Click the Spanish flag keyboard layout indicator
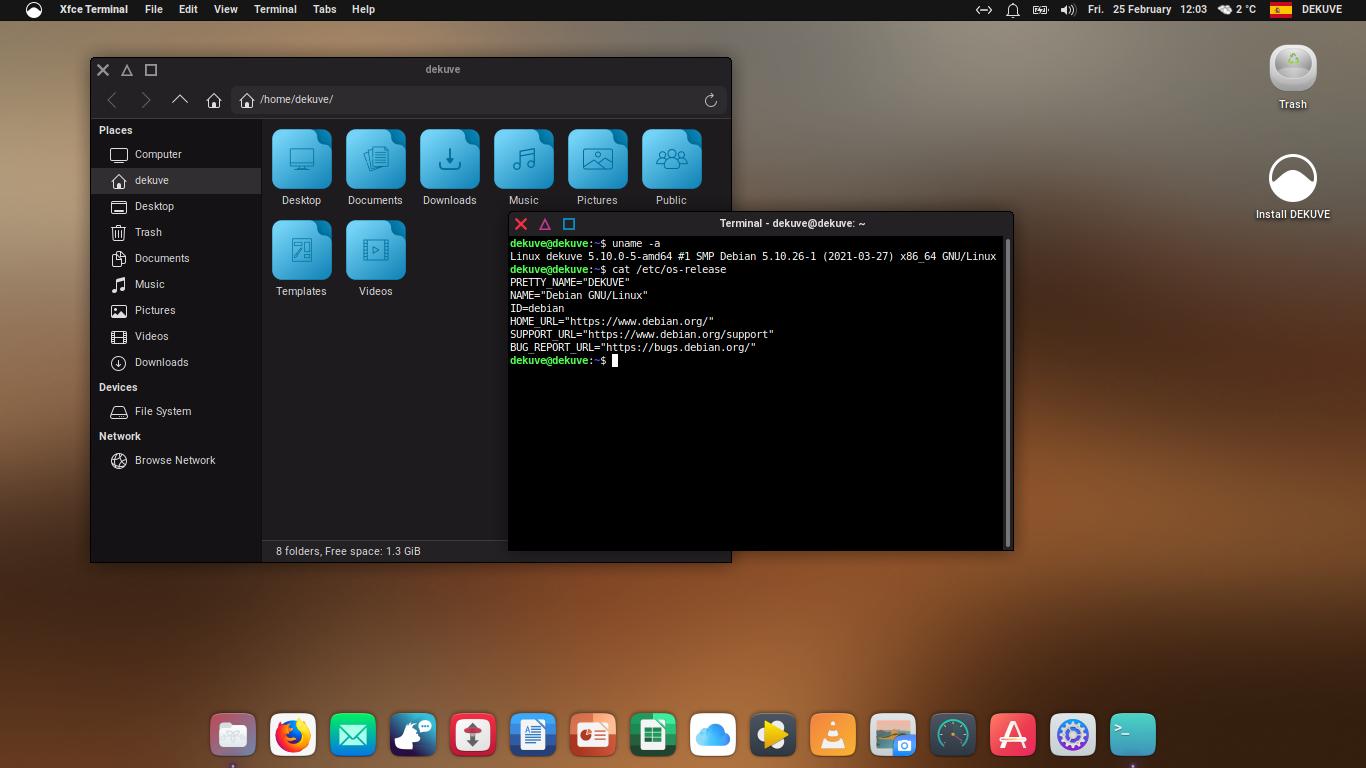 coord(1281,10)
